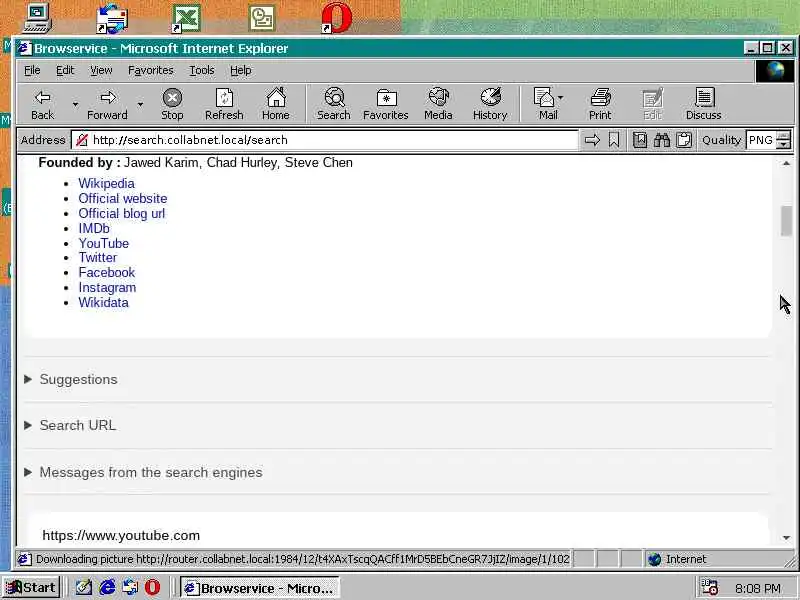Open the Quality PNG dropdown
The image size is (800, 600).
[784, 140]
